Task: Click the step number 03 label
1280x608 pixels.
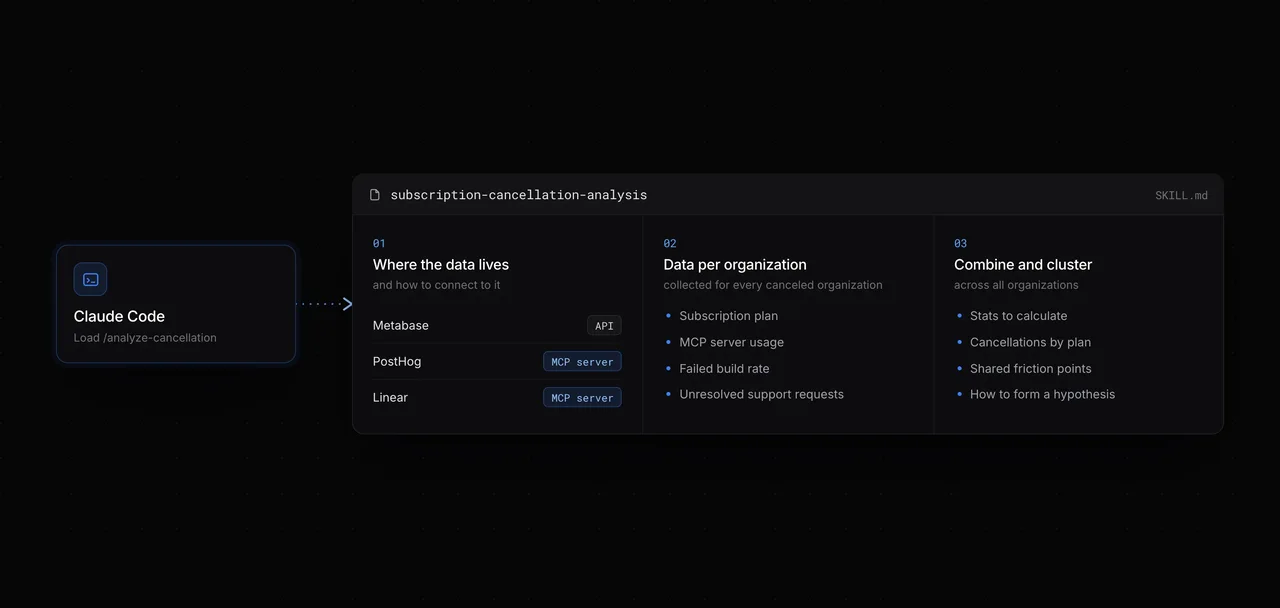Action: pyautogui.click(x=960, y=244)
